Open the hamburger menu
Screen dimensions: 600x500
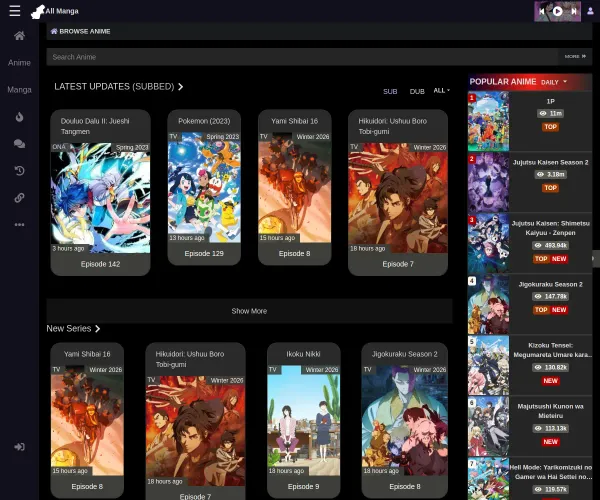pos(15,11)
